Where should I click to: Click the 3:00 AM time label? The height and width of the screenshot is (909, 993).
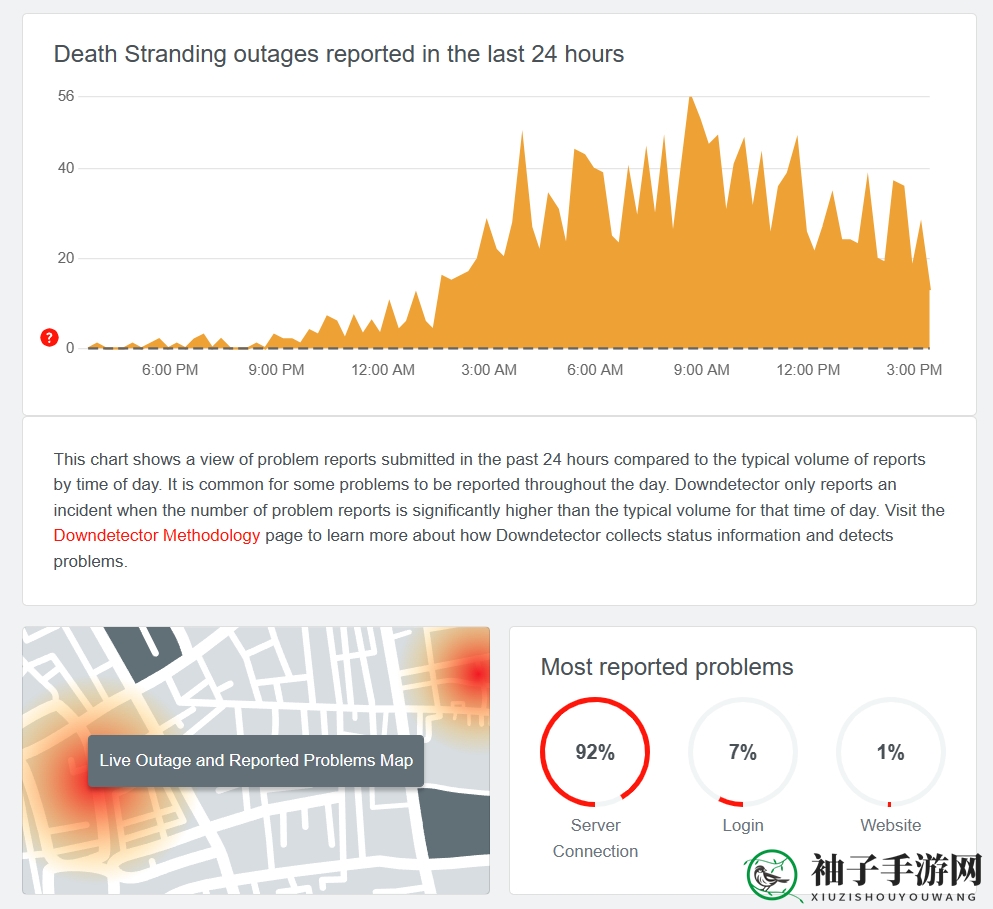[489, 370]
